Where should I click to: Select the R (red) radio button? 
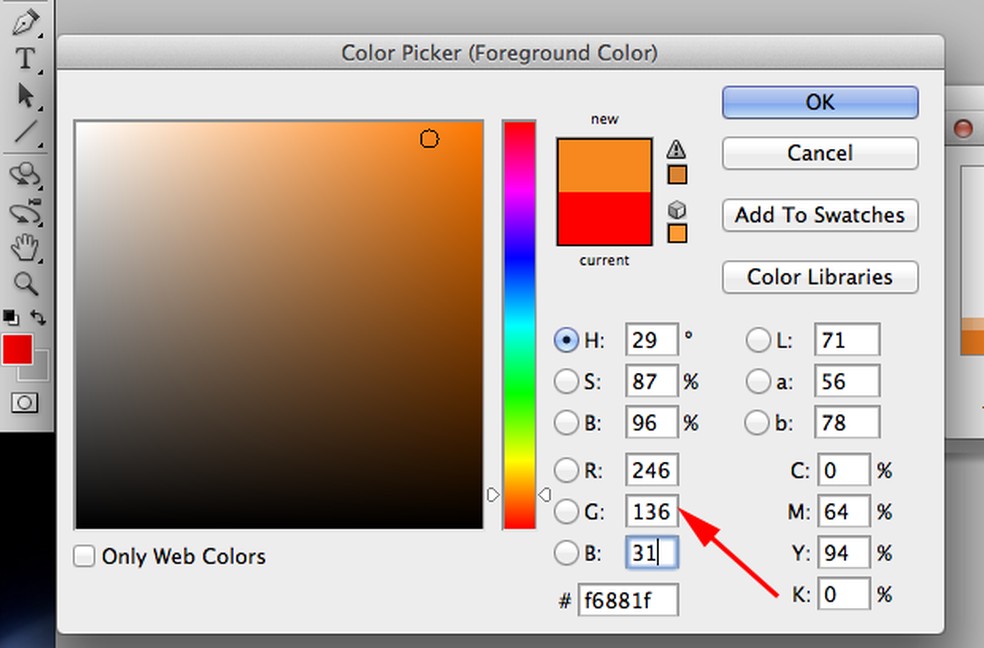[566, 470]
